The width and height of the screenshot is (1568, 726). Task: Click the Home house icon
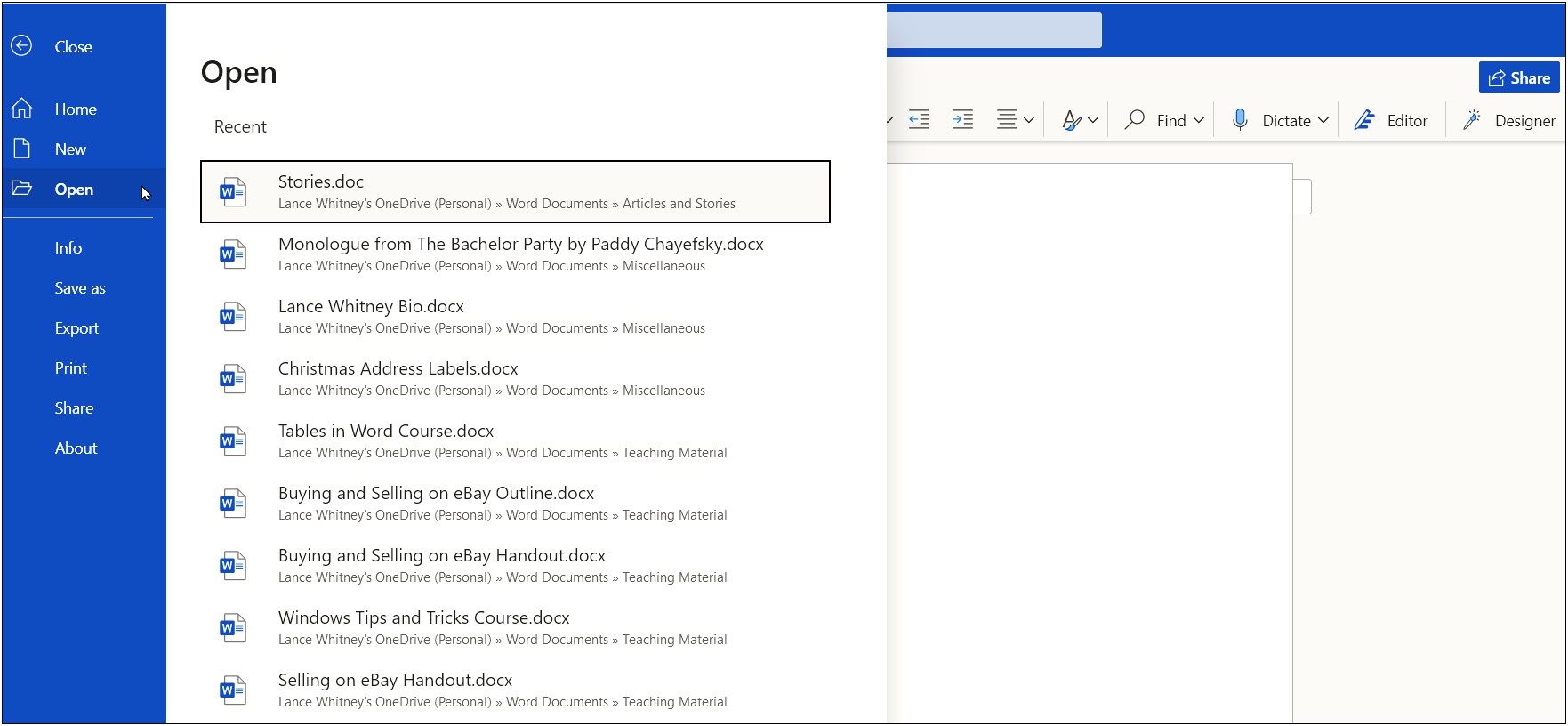coord(22,109)
